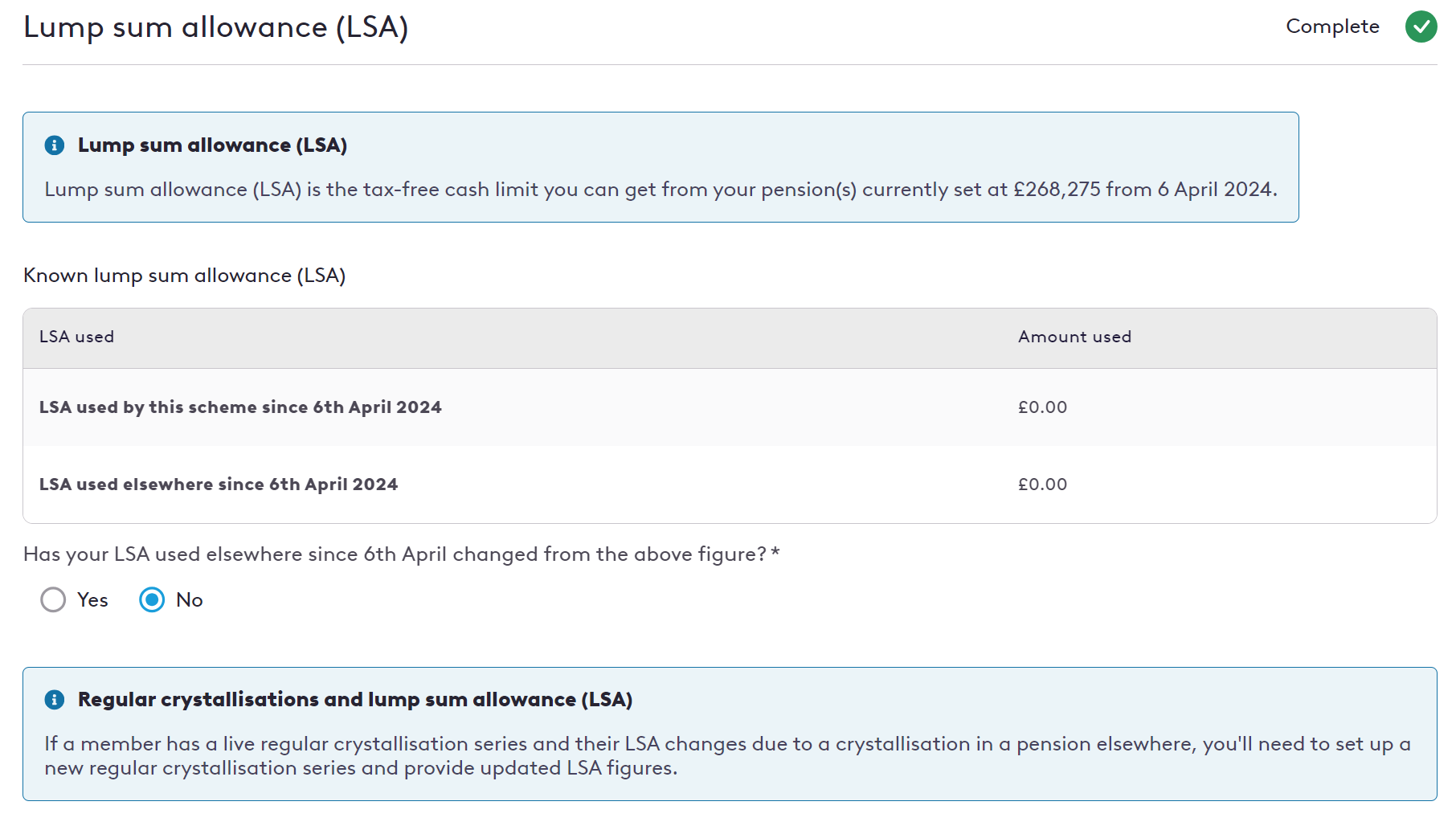Click the bold Lump sum allowance info box title

tap(212, 145)
